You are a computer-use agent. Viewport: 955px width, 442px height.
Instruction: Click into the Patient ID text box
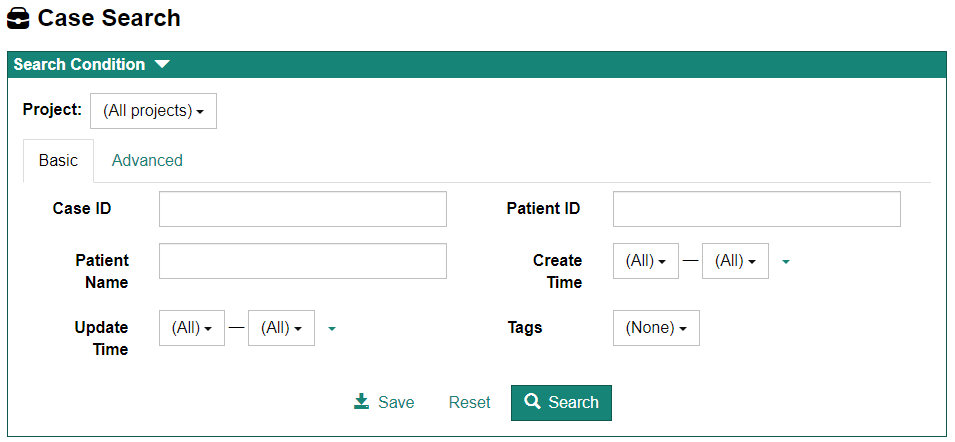pyautogui.click(x=756, y=209)
